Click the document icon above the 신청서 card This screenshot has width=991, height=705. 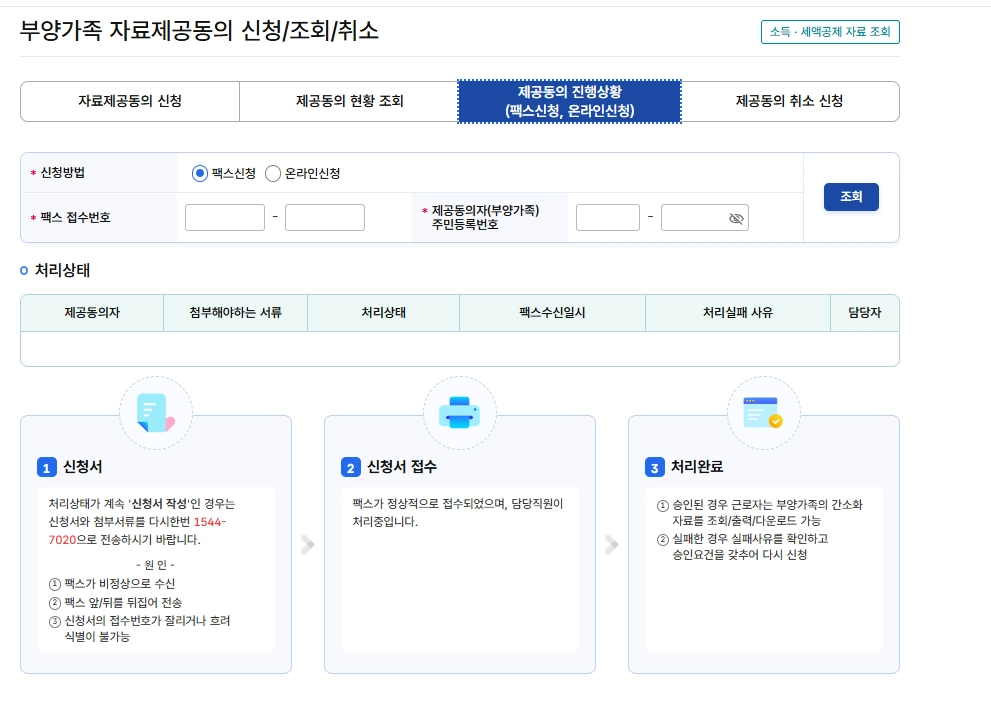point(156,411)
